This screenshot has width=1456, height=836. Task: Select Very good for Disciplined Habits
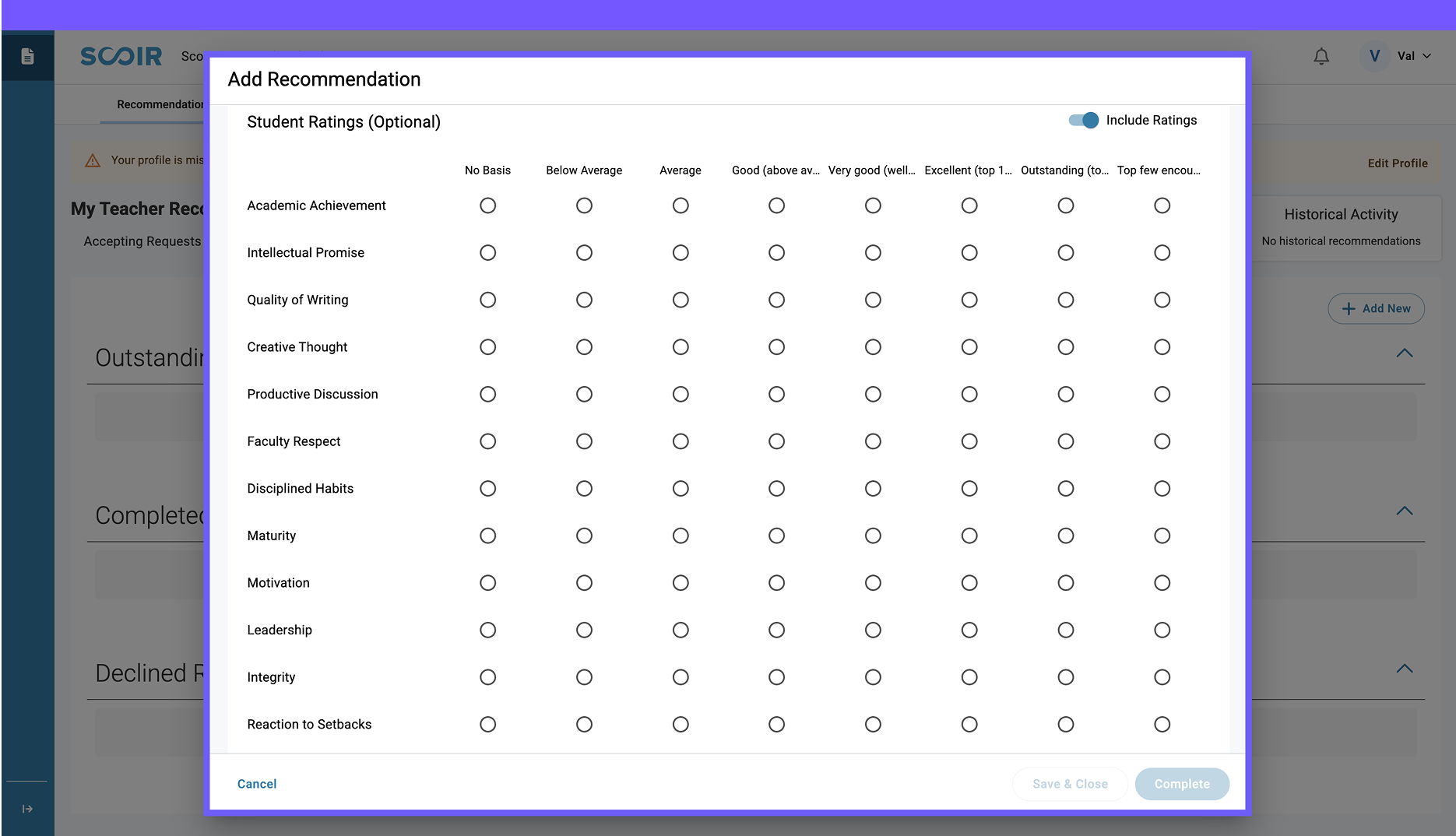[x=873, y=489]
